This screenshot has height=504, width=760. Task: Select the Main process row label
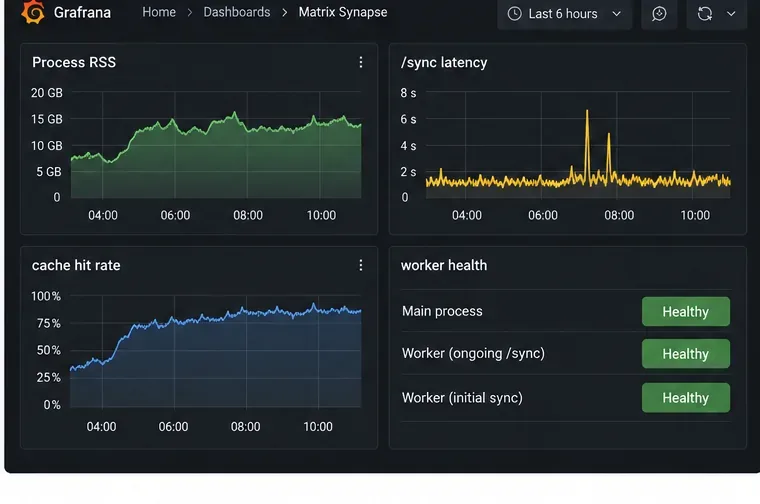(x=442, y=311)
